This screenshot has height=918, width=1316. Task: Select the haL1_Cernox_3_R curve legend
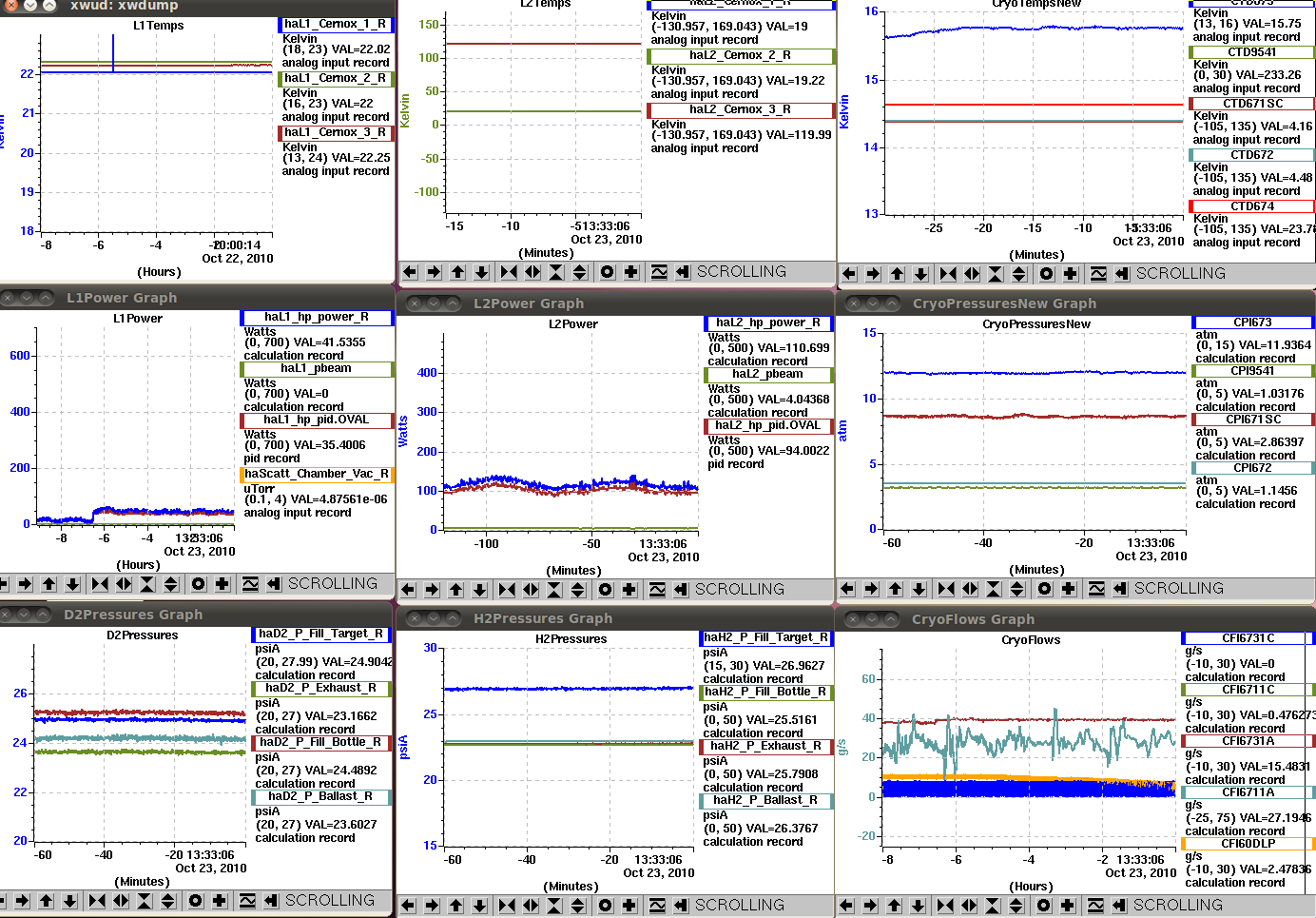tap(335, 132)
